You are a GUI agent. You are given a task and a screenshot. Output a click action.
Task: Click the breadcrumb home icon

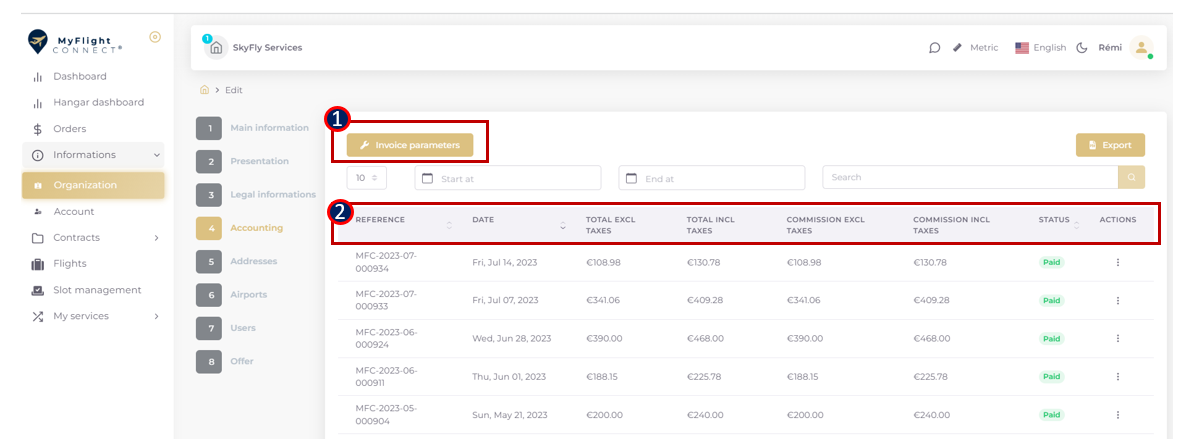(204, 90)
